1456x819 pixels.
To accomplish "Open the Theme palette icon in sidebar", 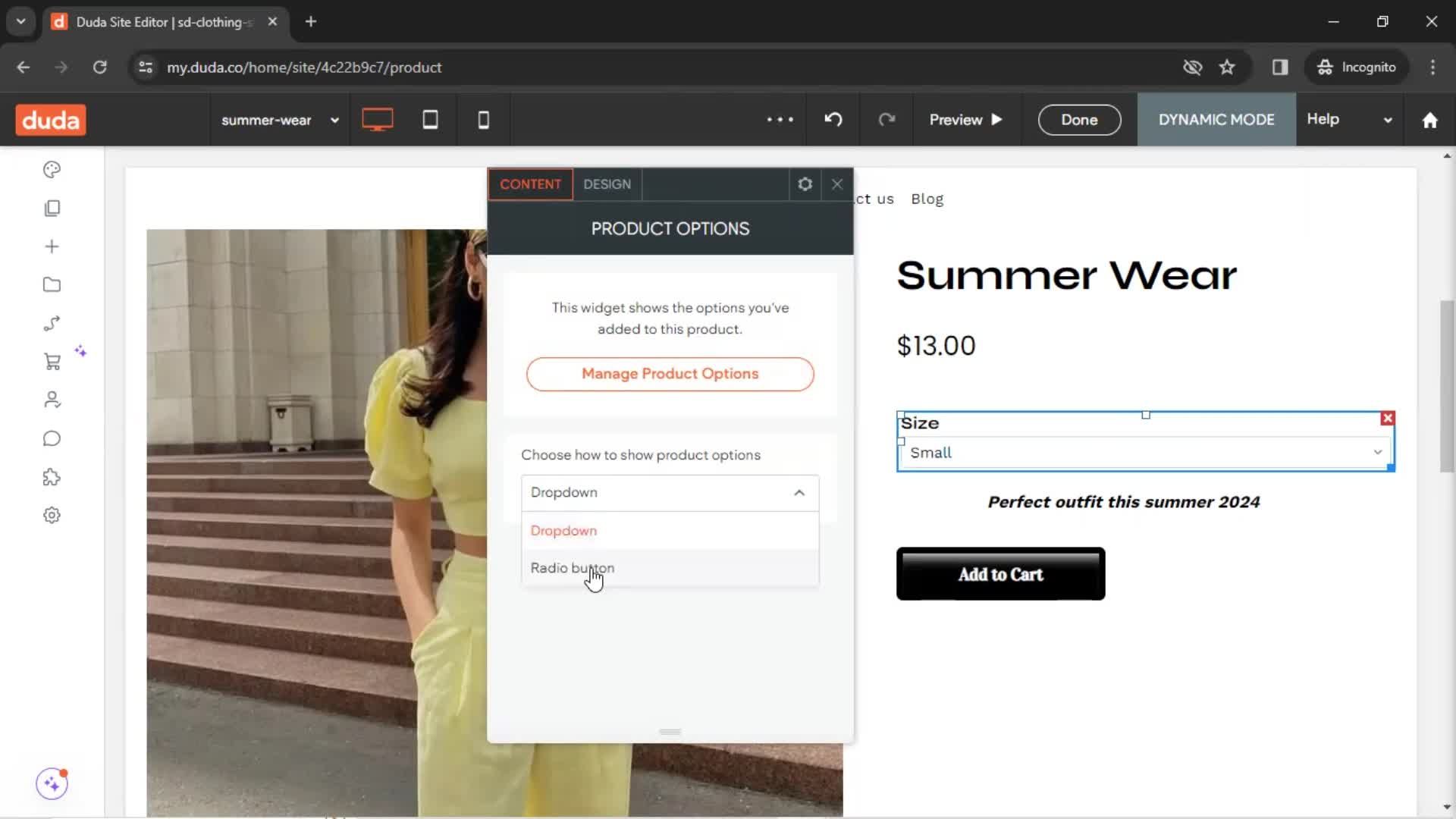I will pyautogui.click(x=52, y=169).
